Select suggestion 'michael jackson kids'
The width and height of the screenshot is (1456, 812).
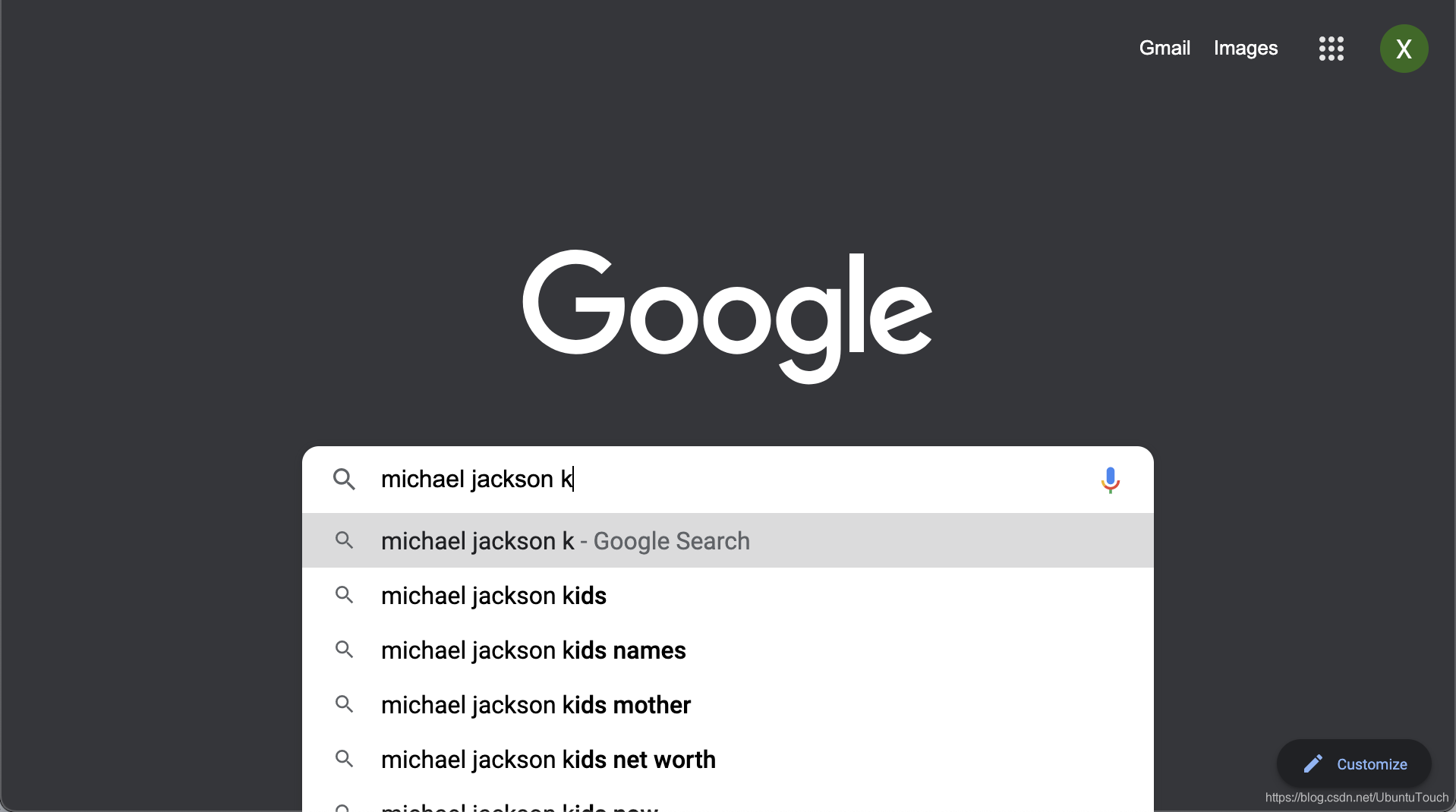tap(493, 596)
